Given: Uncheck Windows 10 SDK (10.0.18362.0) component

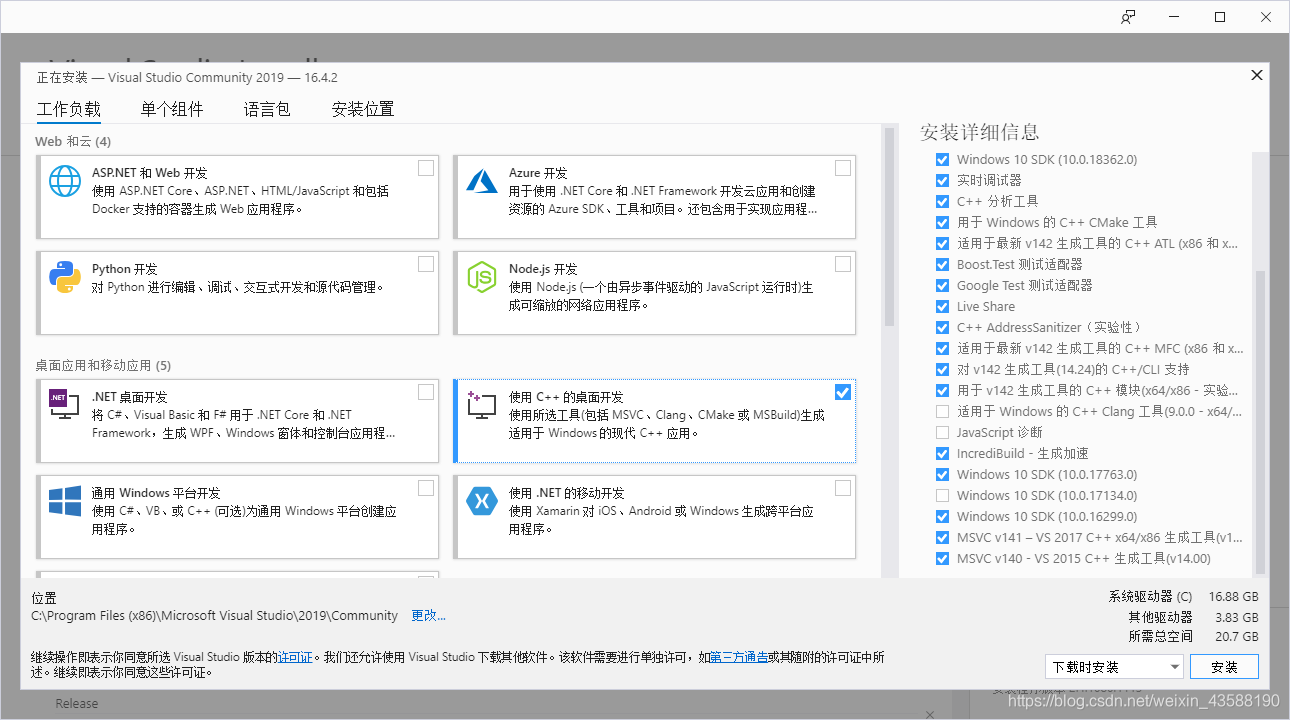Looking at the screenshot, I should pyautogui.click(x=942, y=160).
